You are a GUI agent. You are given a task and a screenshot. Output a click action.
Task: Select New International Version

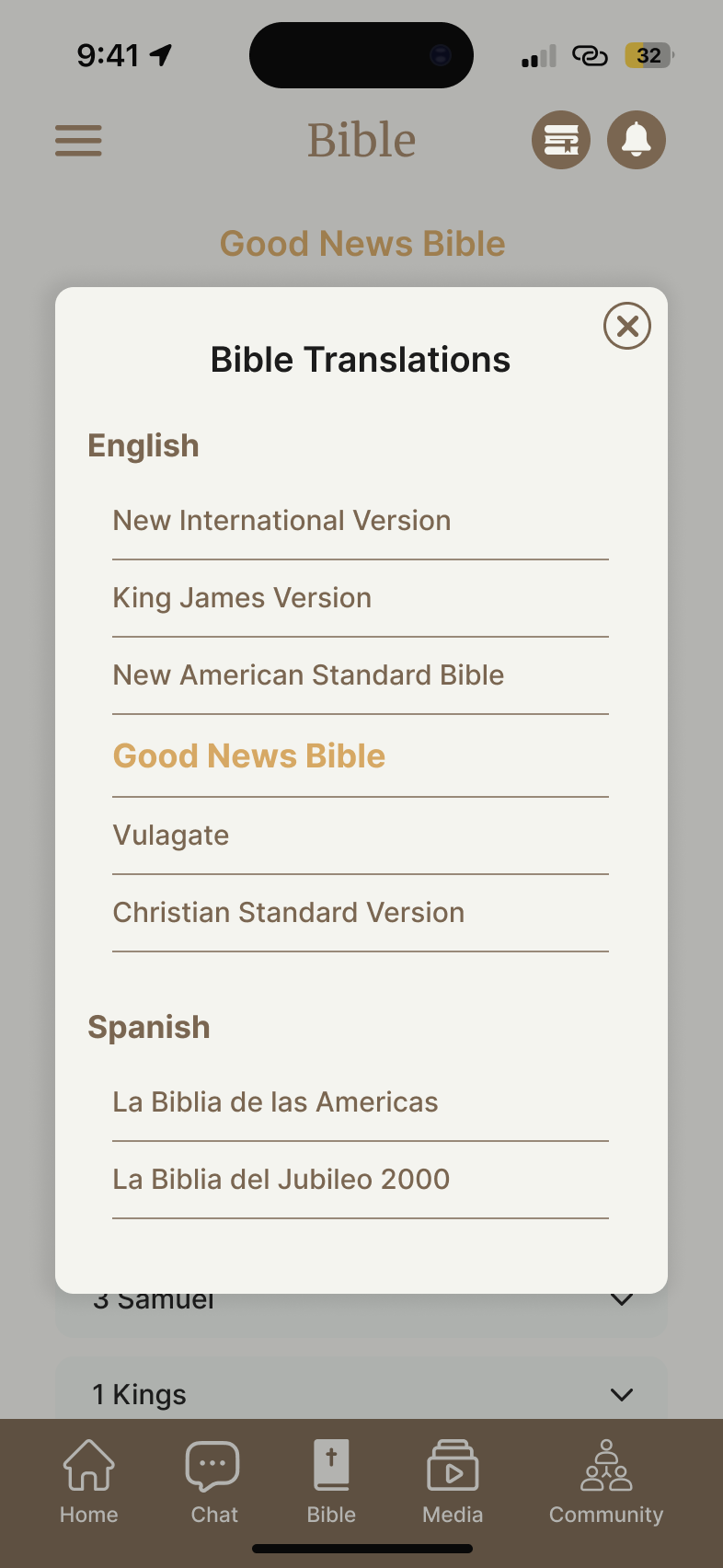[x=281, y=521]
